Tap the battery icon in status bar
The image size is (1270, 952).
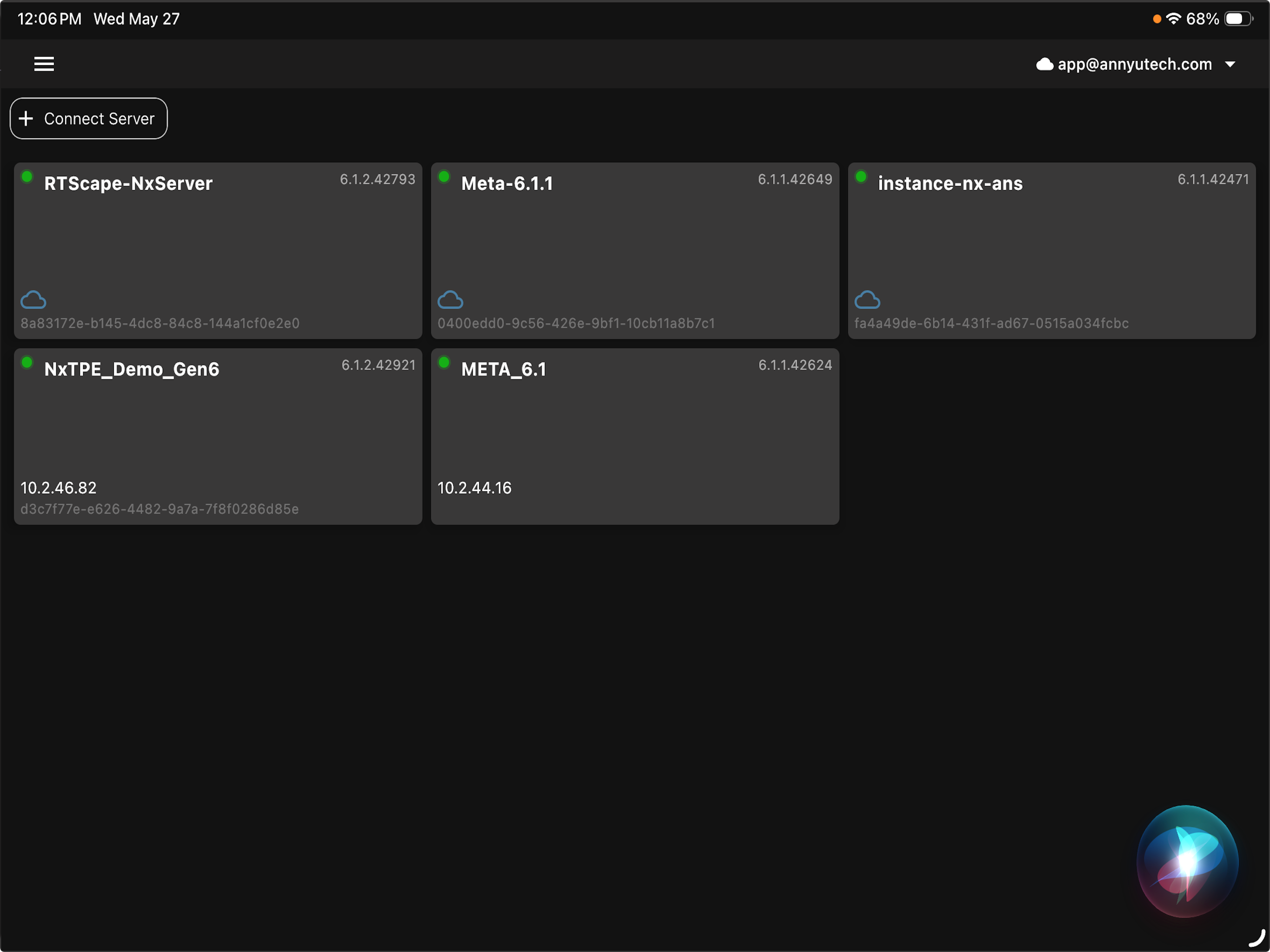click(1238, 19)
